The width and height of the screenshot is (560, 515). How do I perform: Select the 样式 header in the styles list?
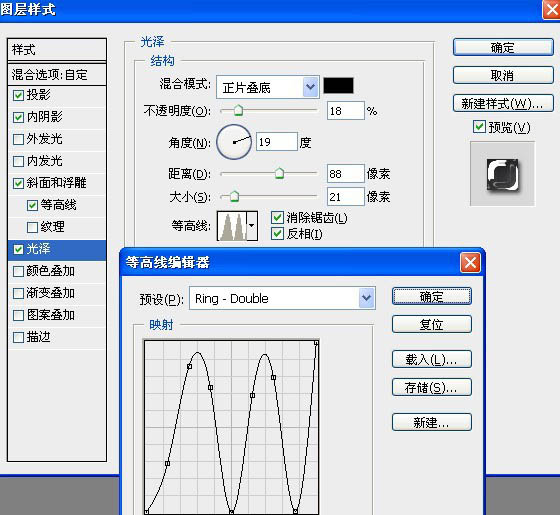click(57, 50)
